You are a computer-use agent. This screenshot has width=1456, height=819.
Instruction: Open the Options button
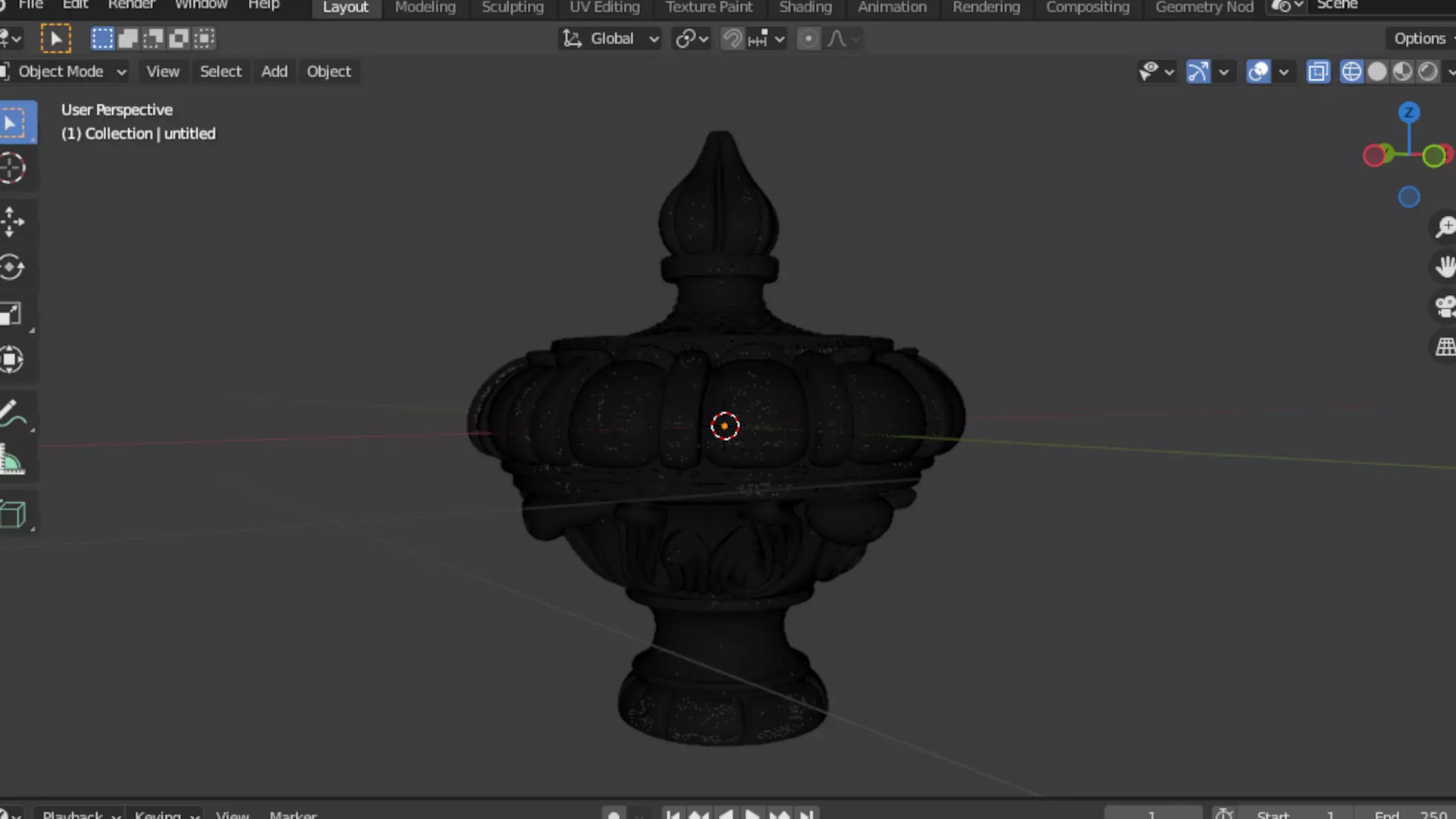pos(1421,39)
